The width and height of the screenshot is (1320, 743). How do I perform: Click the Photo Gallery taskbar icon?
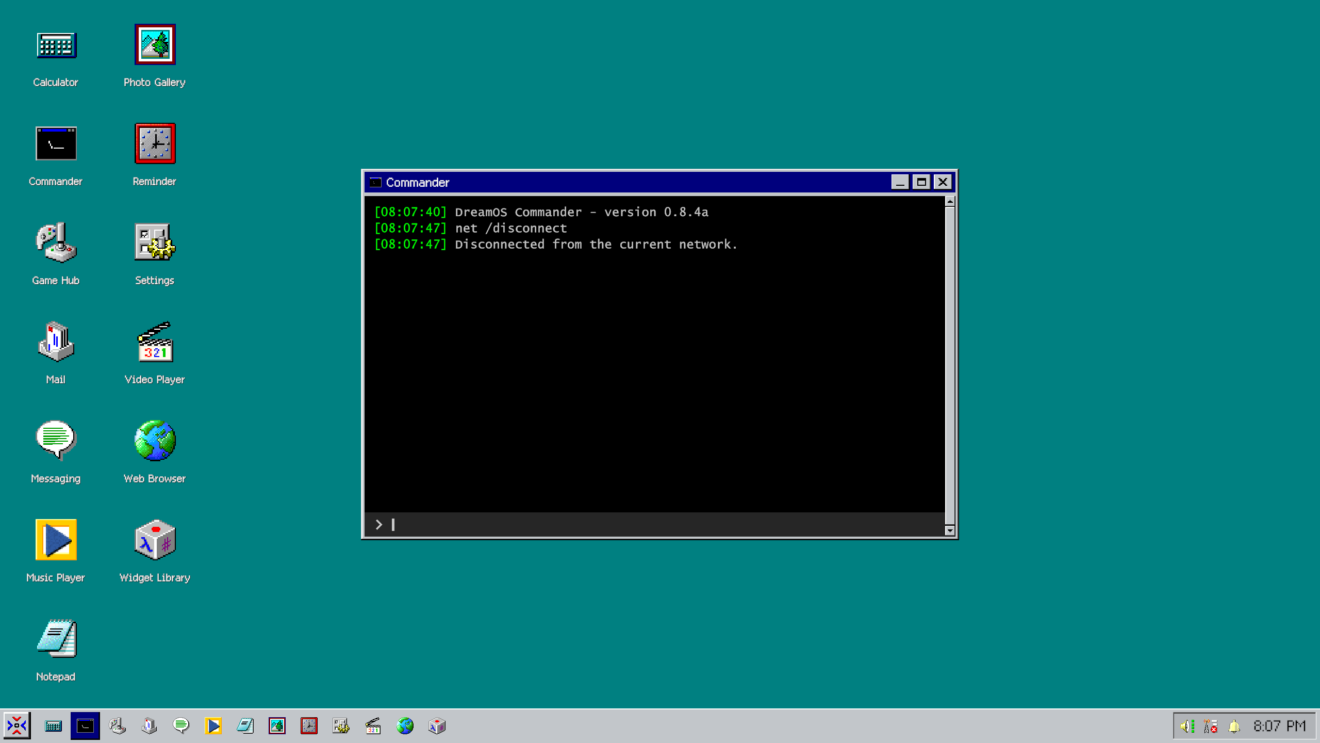(277, 726)
